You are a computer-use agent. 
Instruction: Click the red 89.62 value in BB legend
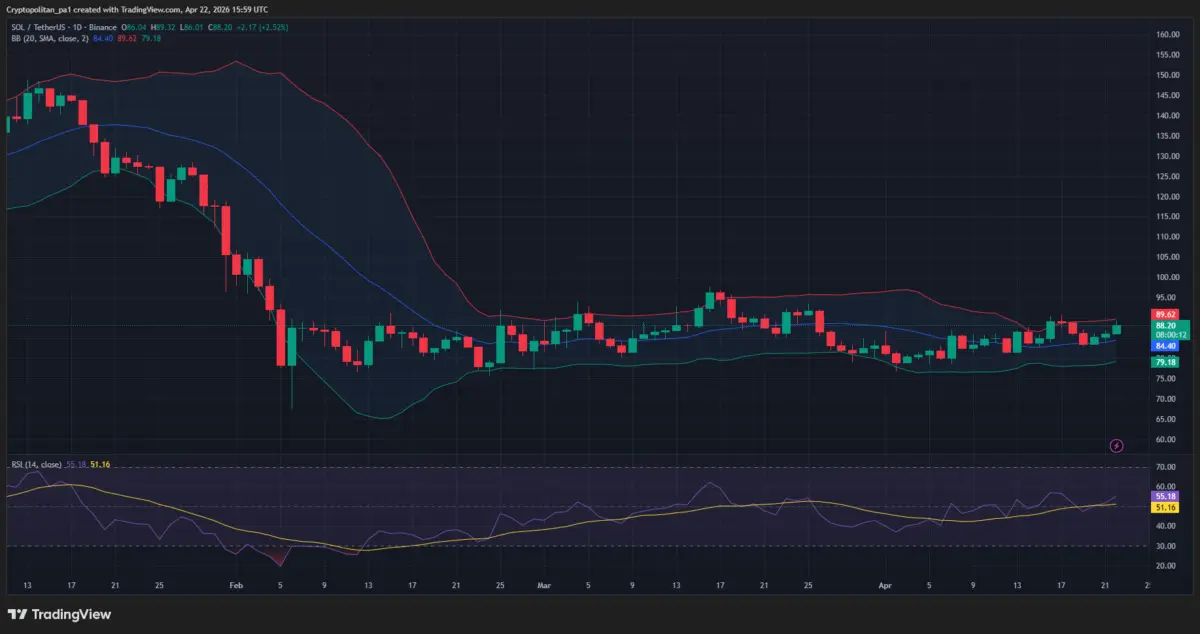coord(127,38)
